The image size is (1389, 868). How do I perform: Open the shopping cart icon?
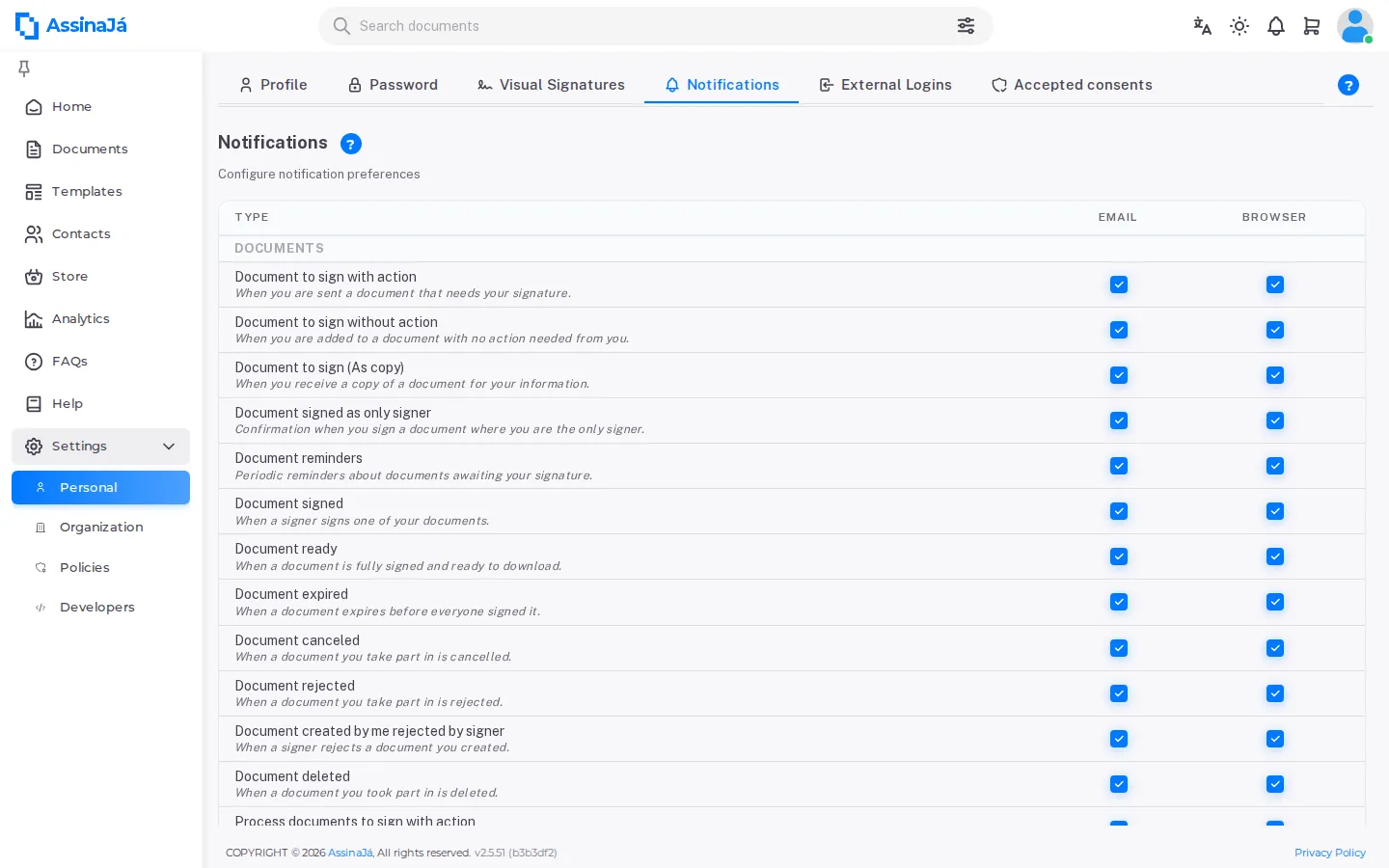pyautogui.click(x=1312, y=26)
